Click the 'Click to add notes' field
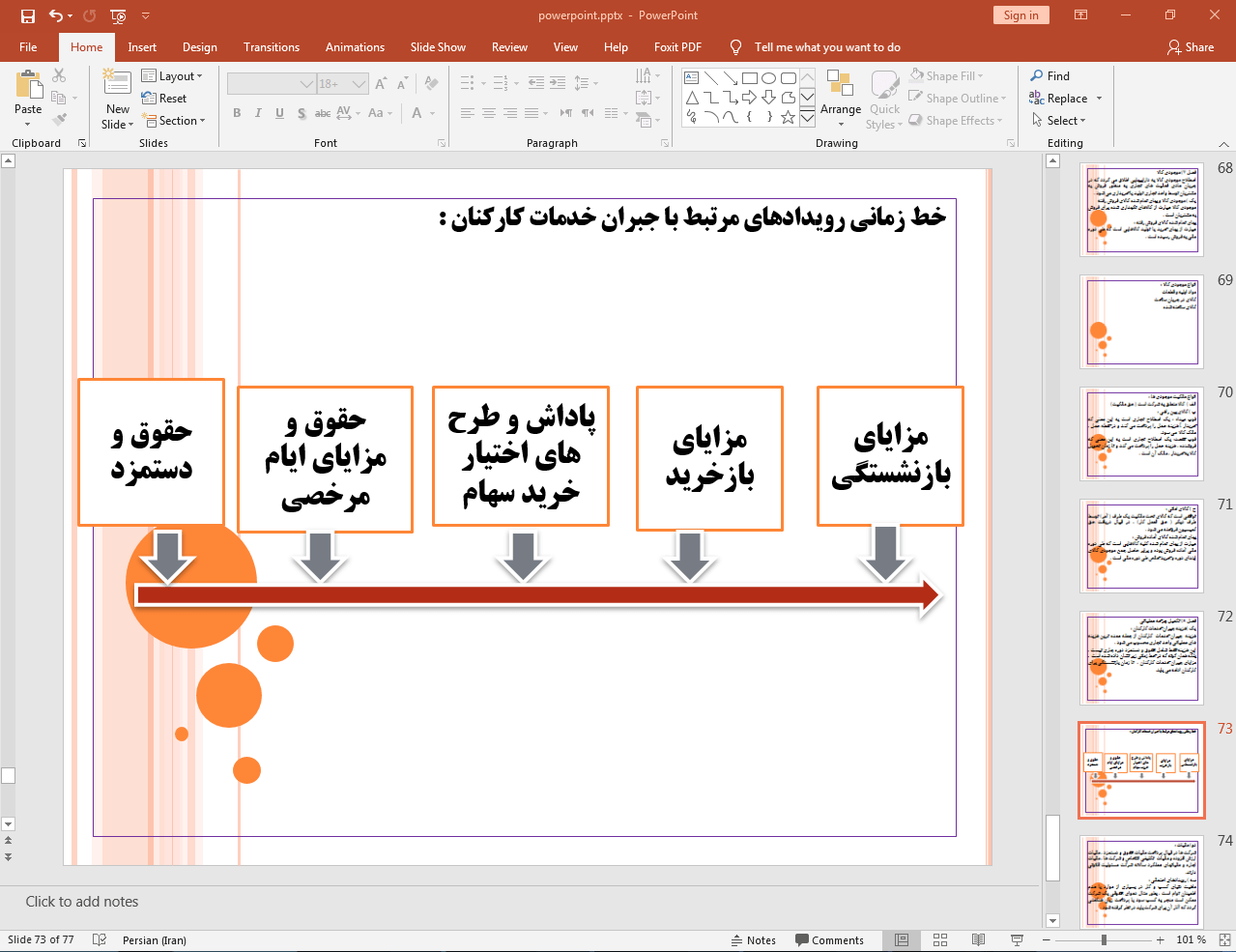Image resolution: width=1236 pixels, height=952 pixels. point(522,902)
